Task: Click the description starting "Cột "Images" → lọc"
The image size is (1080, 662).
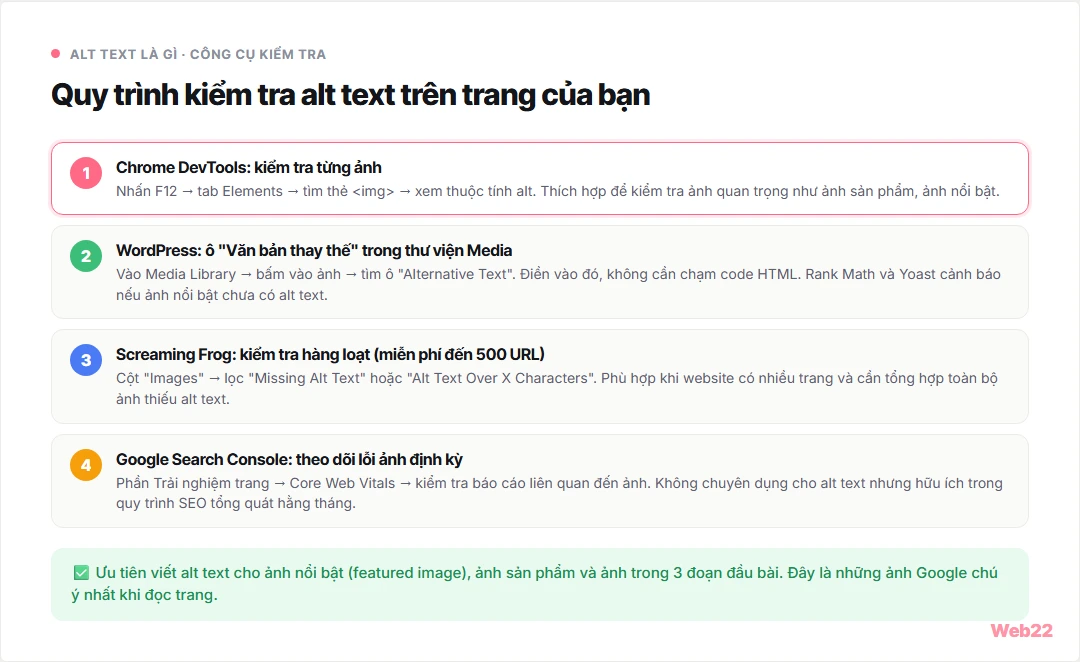Action: [557, 389]
